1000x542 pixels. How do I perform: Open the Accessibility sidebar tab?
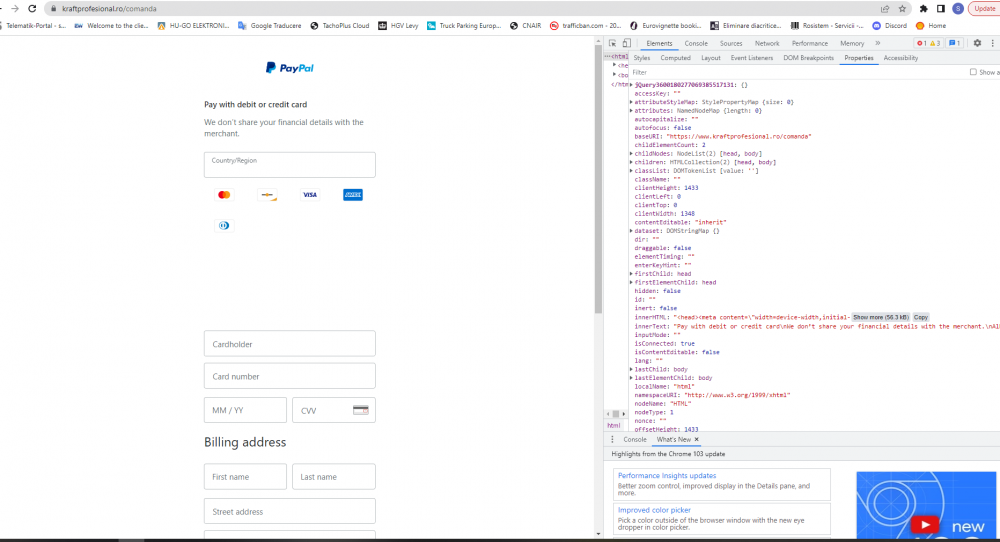tap(901, 58)
